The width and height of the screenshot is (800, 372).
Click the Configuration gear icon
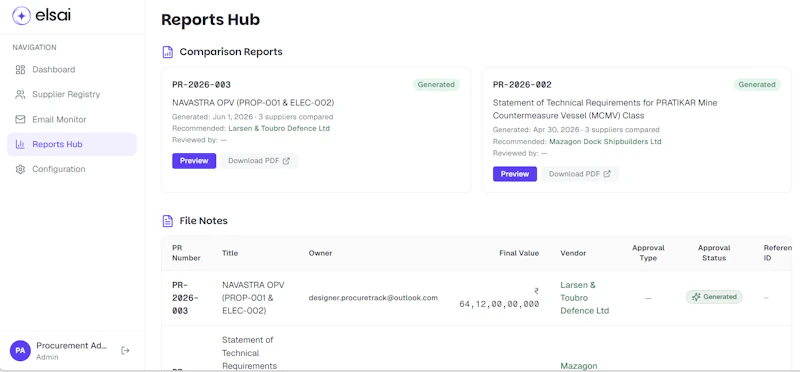coord(20,169)
